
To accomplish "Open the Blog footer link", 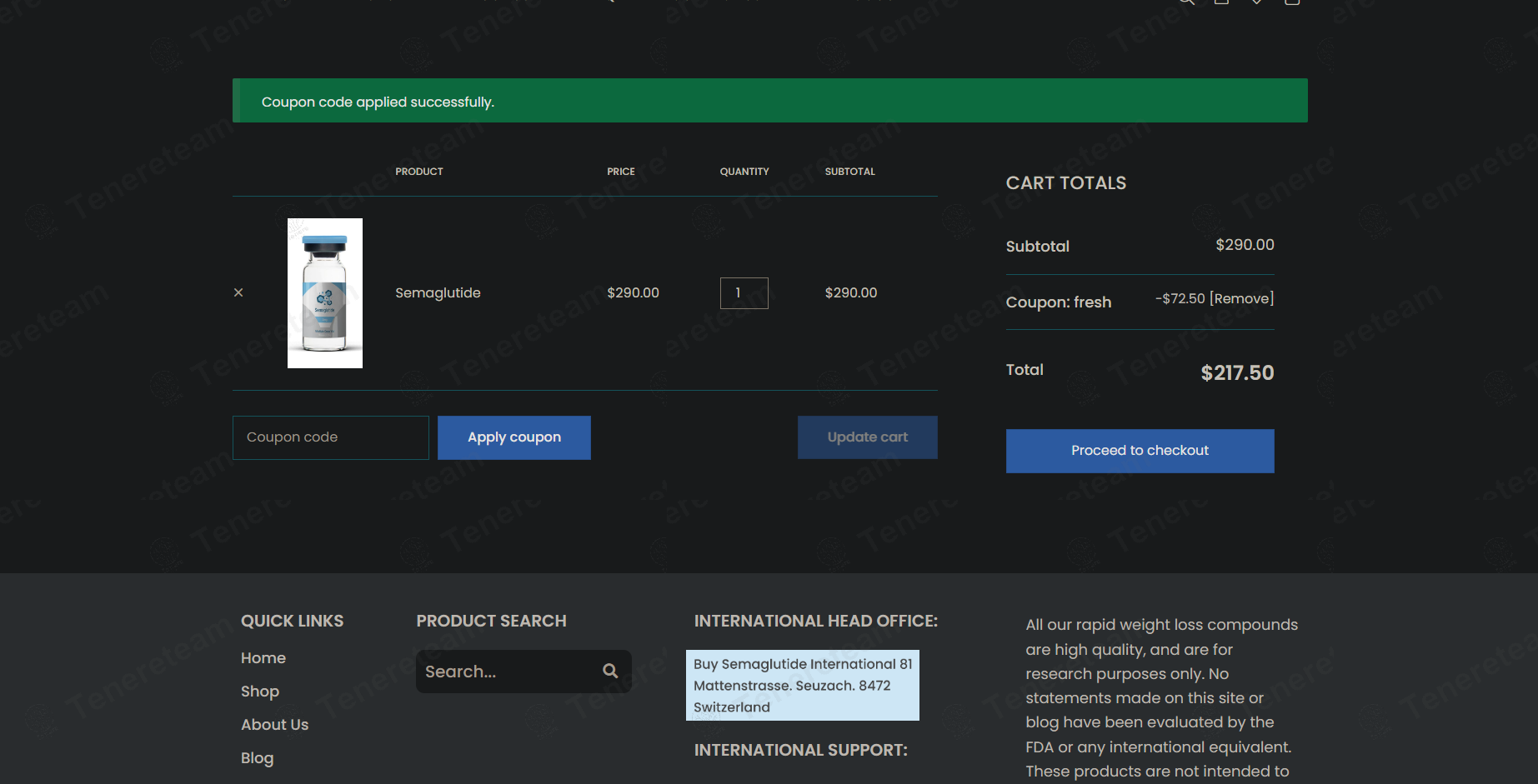I will click(x=257, y=758).
